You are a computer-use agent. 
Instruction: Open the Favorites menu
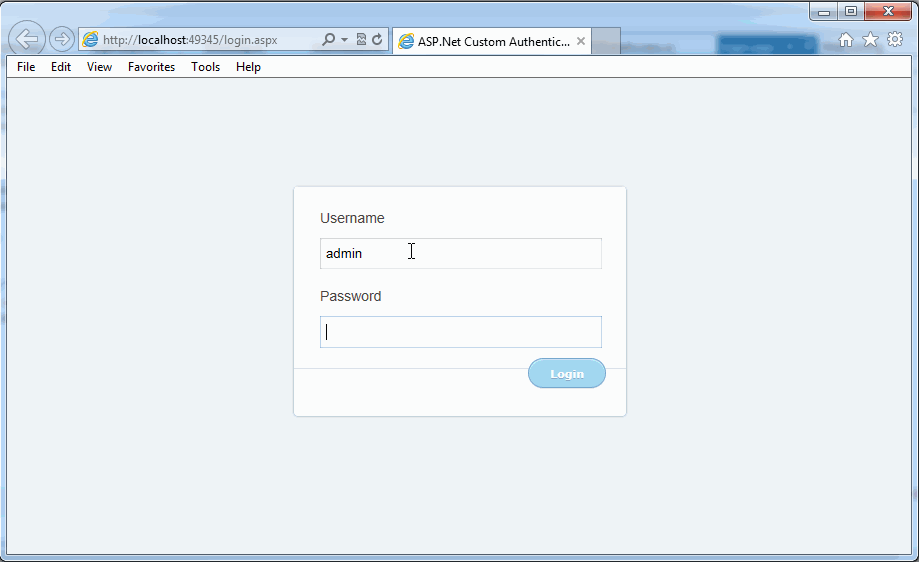pyautogui.click(x=151, y=67)
